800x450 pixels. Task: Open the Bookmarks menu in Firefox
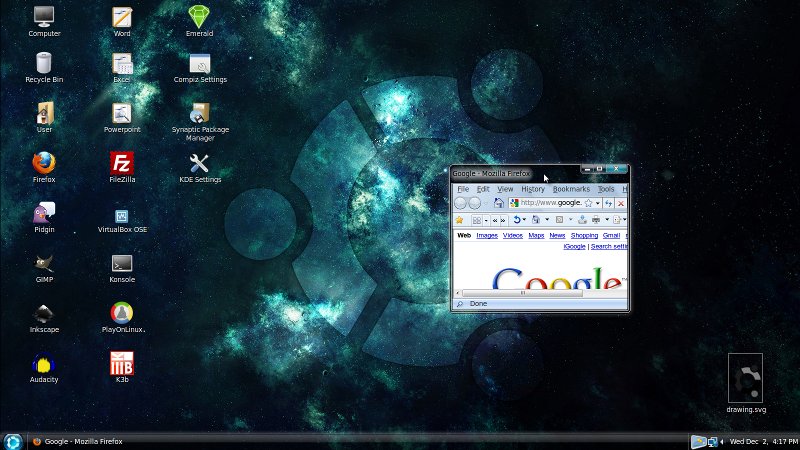pyautogui.click(x=571, y=189)
